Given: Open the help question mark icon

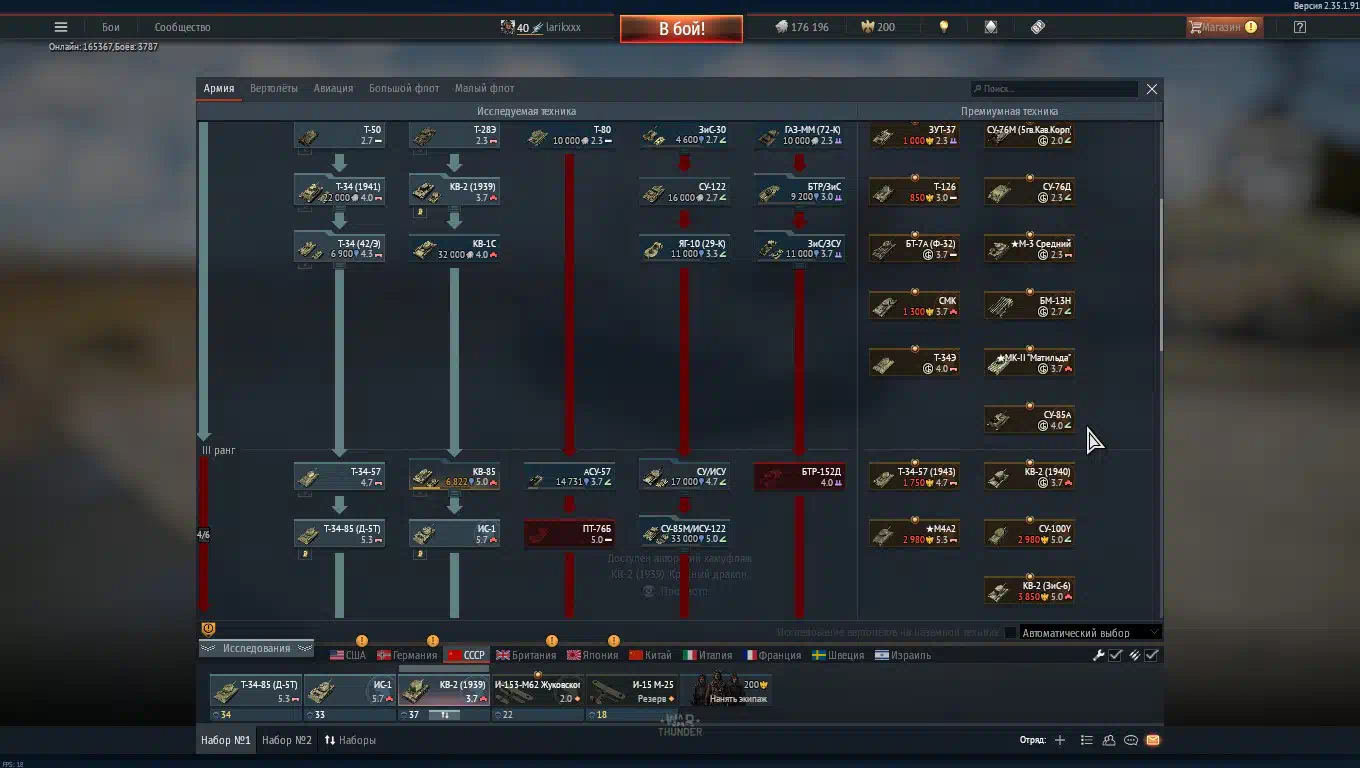Looking at the screenshot, I should pos(1299,27).
